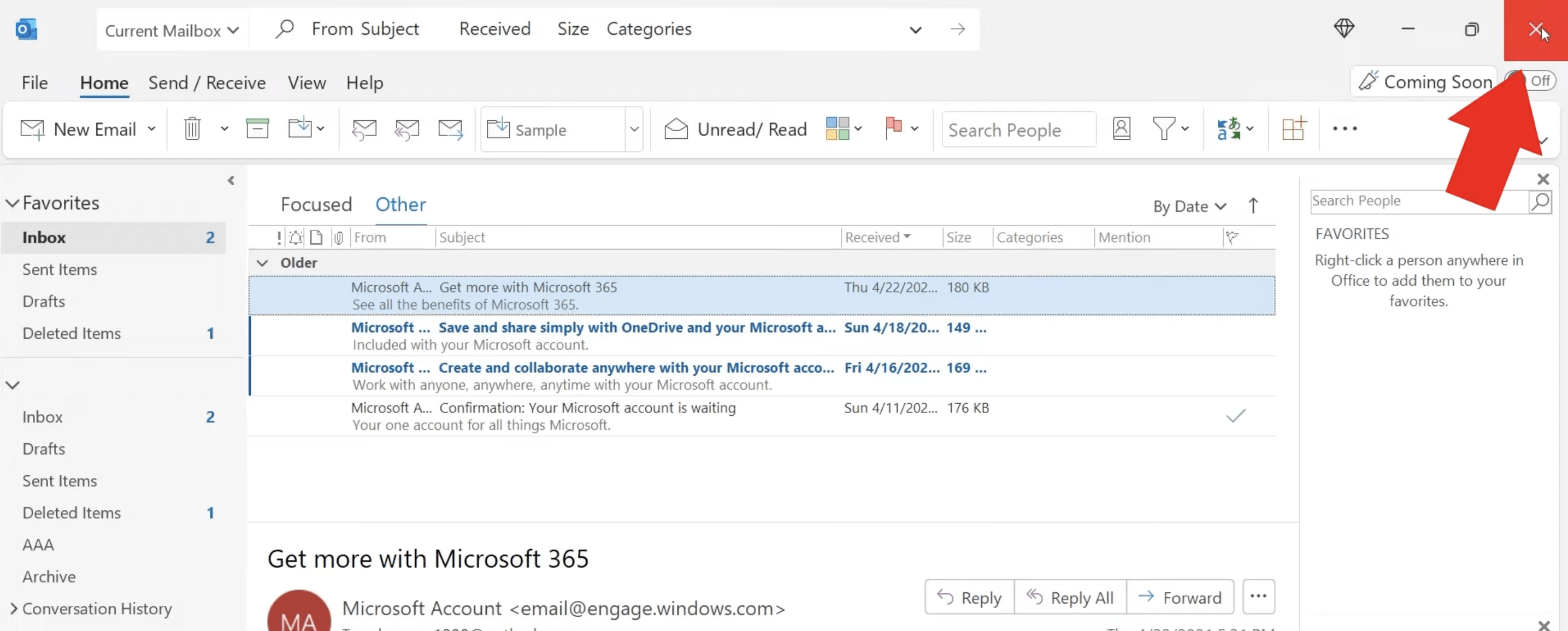Click the search magnifier icon in title bar

click(284, 28)
